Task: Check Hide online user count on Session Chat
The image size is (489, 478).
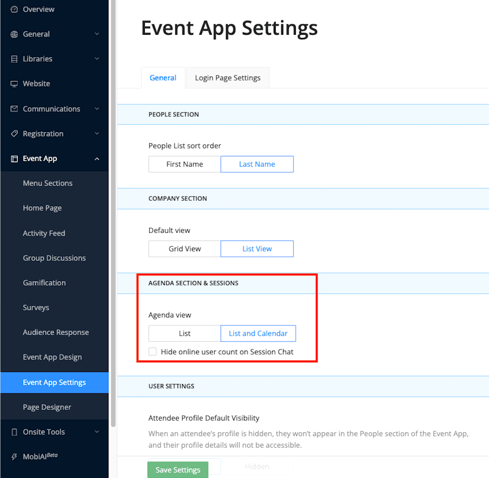Action: coord(153,352)
